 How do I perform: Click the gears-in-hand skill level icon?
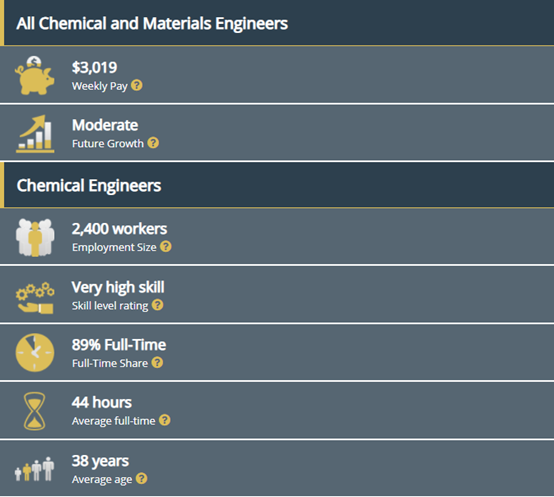[x=35, y=298]
